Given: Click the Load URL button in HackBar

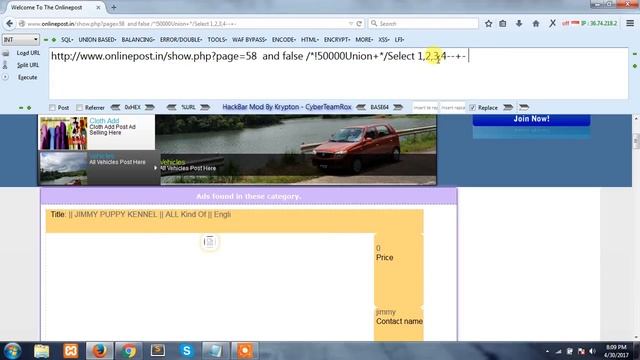Looking at the screenshot, I should pyautogui.click(x=28, y=53).
